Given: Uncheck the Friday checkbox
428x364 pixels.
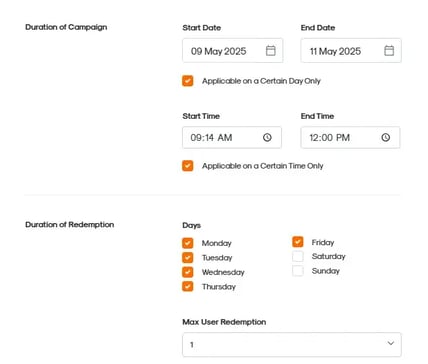Looking at the screenshot, I should pyautogui.click(x=298, y=242).
